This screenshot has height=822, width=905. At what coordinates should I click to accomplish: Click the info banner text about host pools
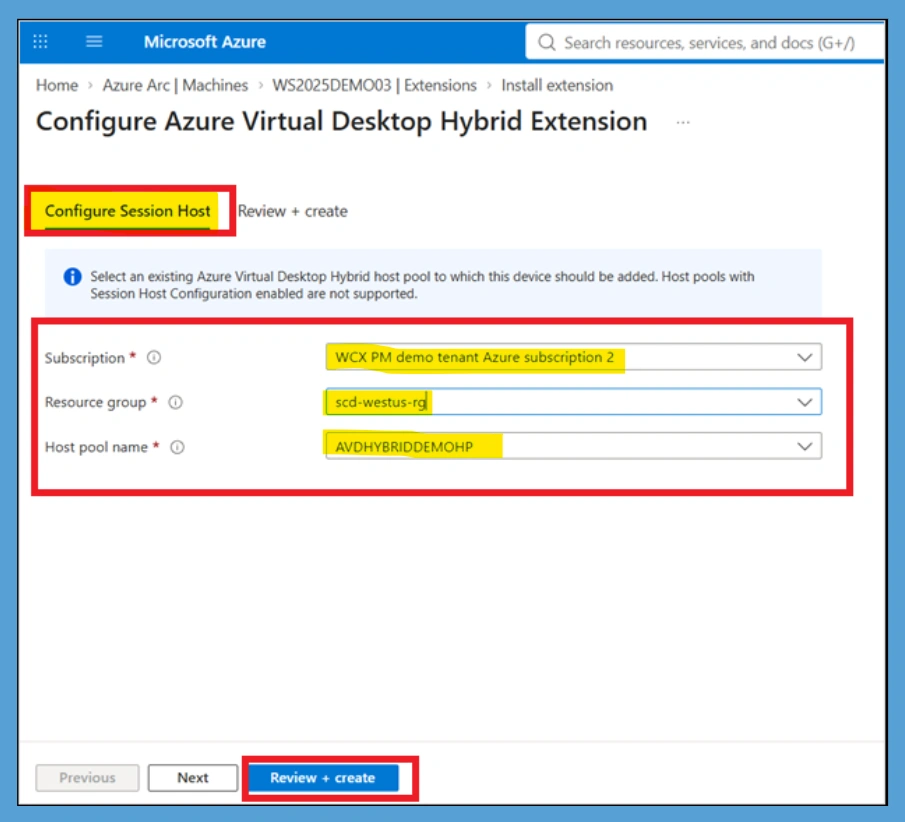click(x=422, y=285)
